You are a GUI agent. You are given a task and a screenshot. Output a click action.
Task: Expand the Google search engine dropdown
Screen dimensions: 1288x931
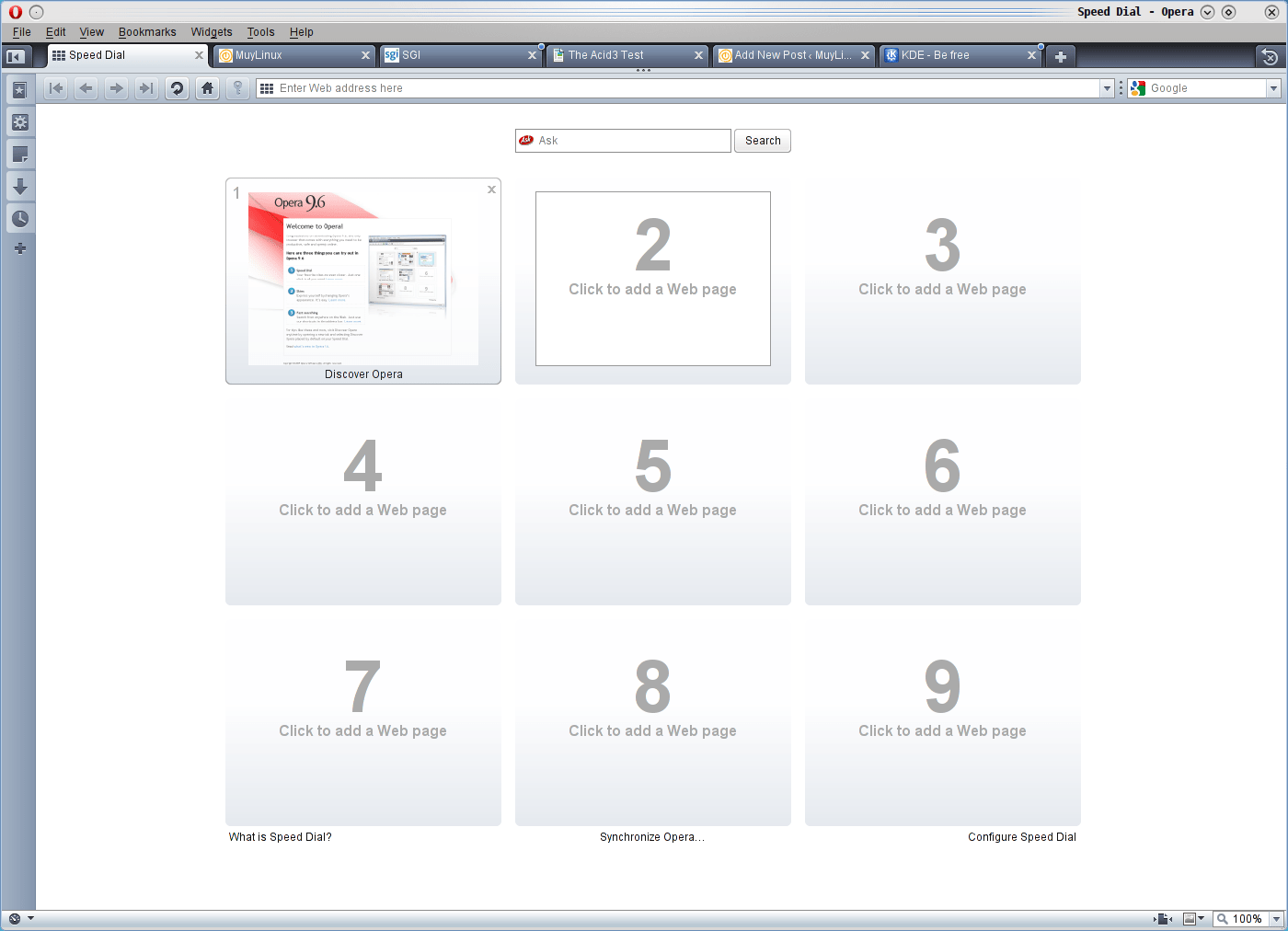point(1273,88)
